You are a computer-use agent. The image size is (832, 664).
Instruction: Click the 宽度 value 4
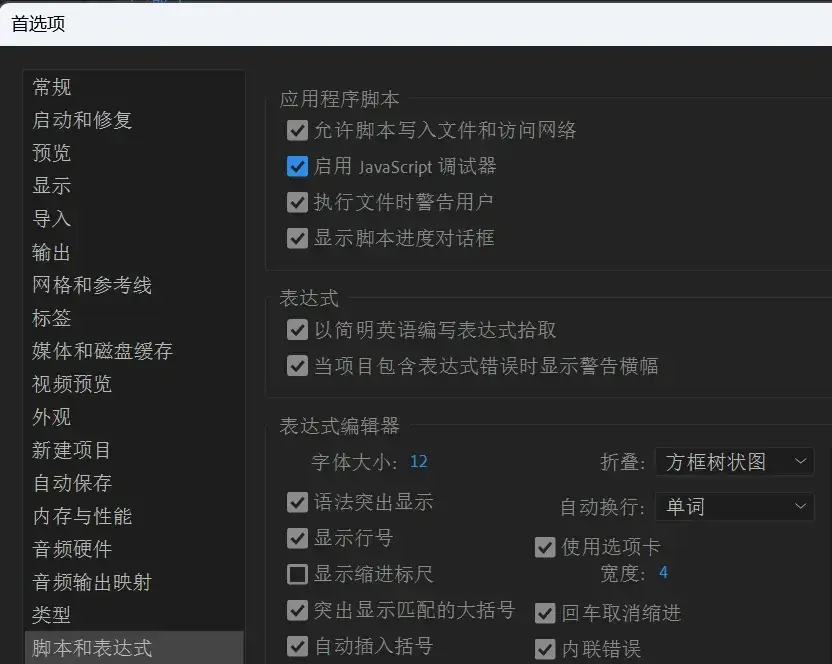point(663,572)
